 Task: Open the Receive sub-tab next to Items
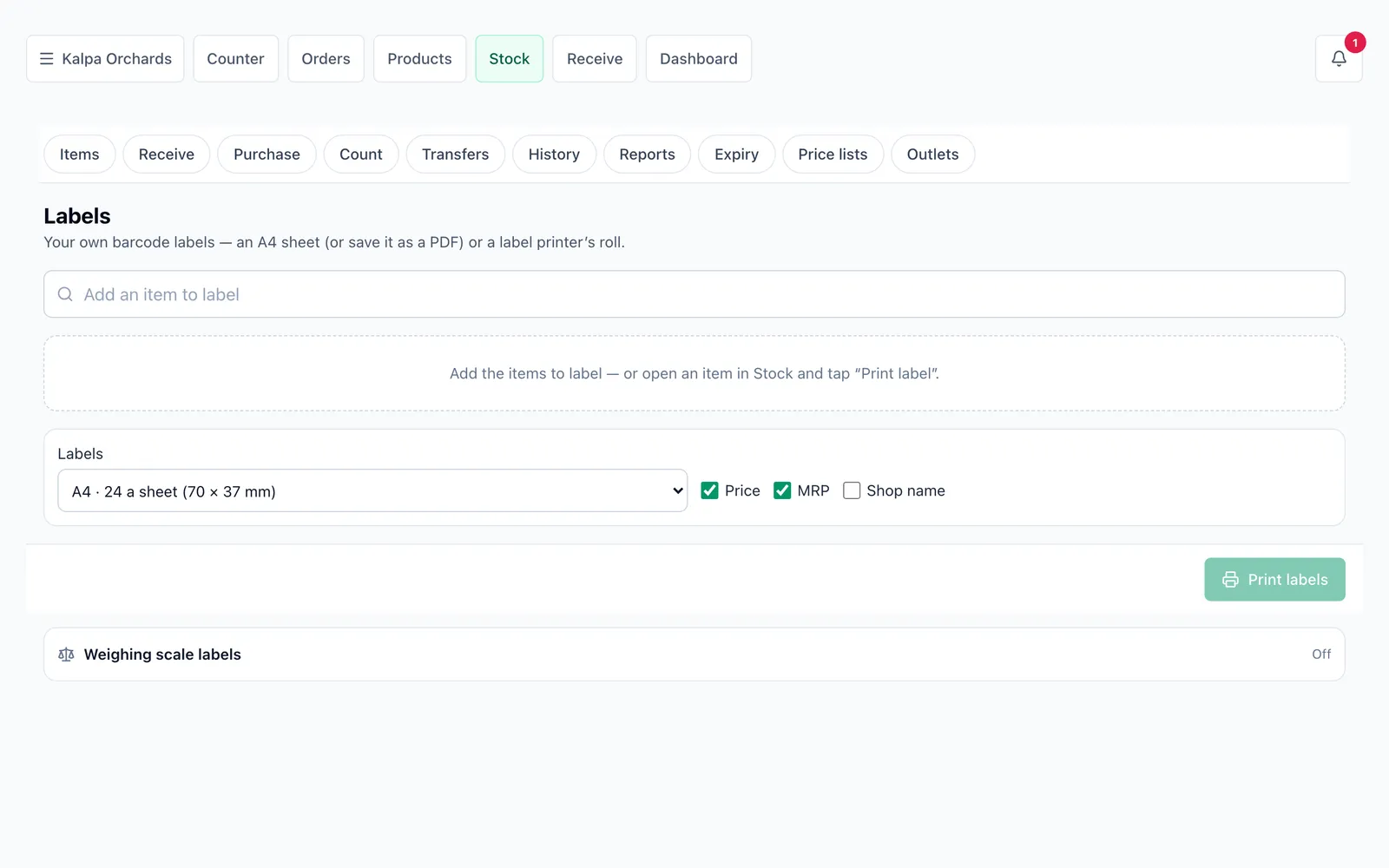[x=167, y=155]
